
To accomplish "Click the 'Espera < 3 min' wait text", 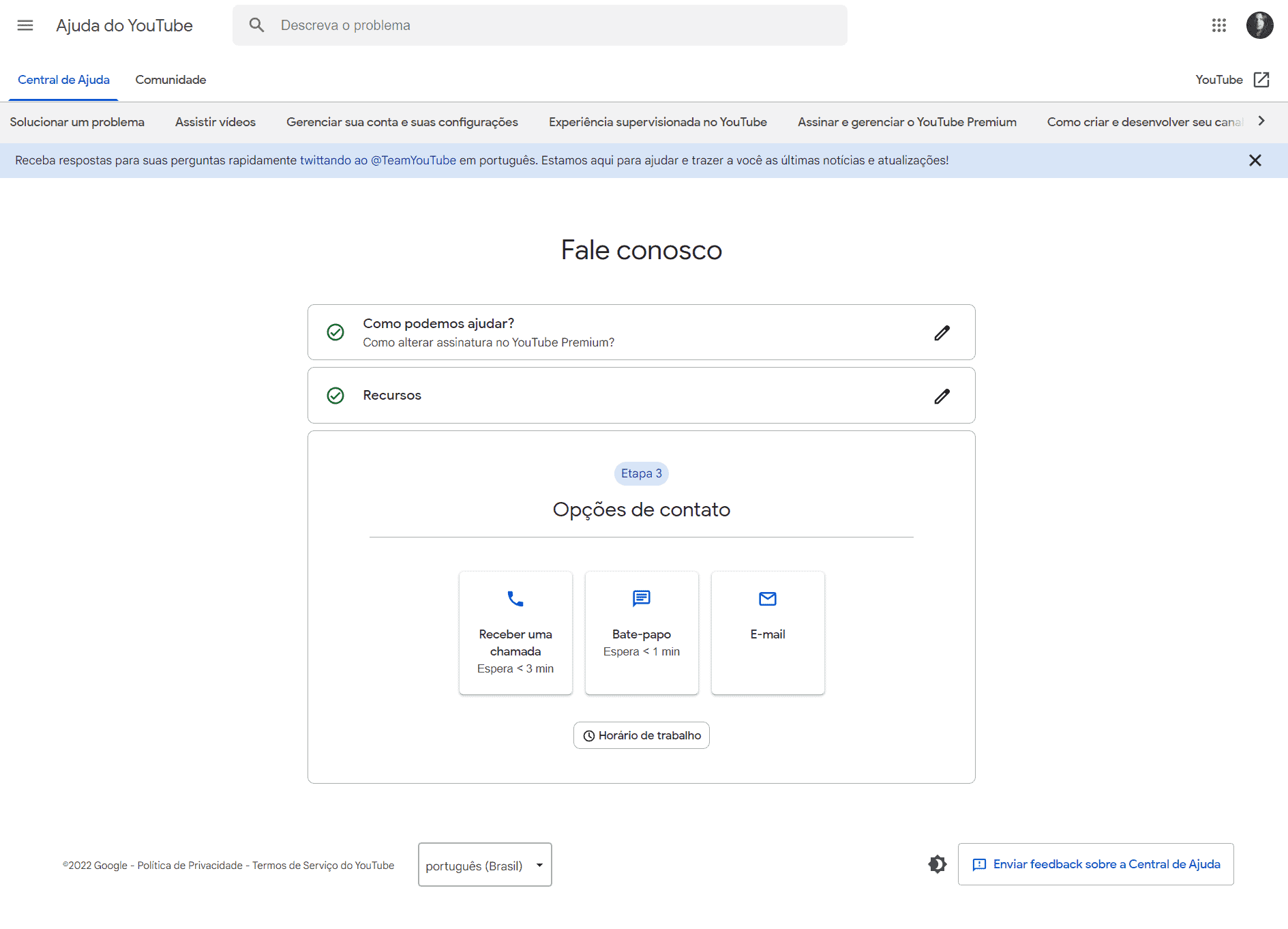I will click(515, 668).
